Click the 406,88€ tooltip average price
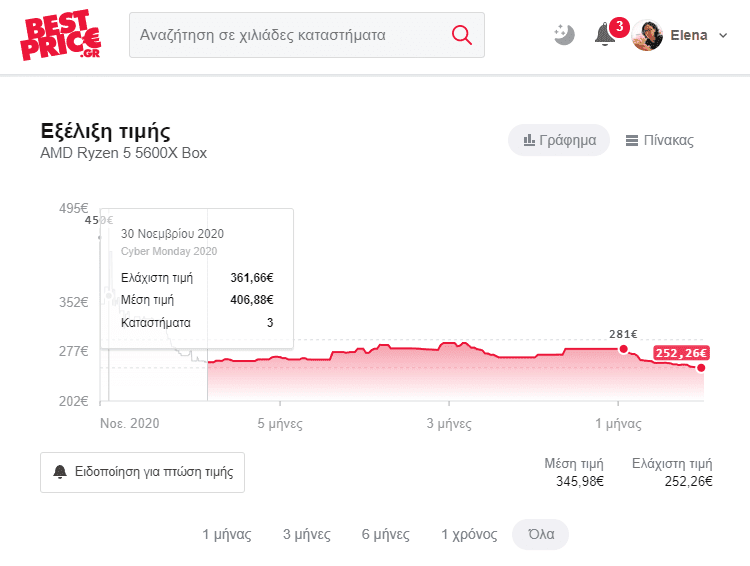 [x=252, y=300]
